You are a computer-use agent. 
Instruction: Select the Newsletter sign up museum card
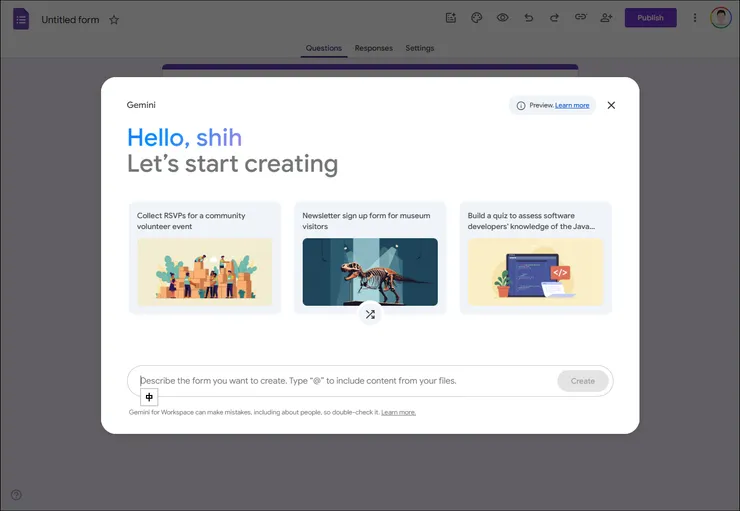pyautogui.click(x=370, y=258)
